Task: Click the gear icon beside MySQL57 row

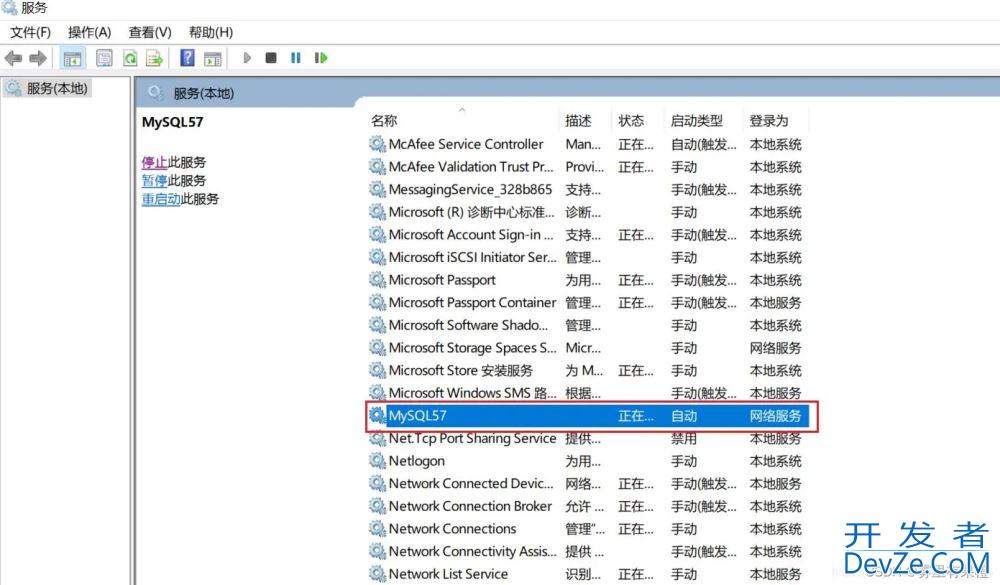Action: (377, 415)
